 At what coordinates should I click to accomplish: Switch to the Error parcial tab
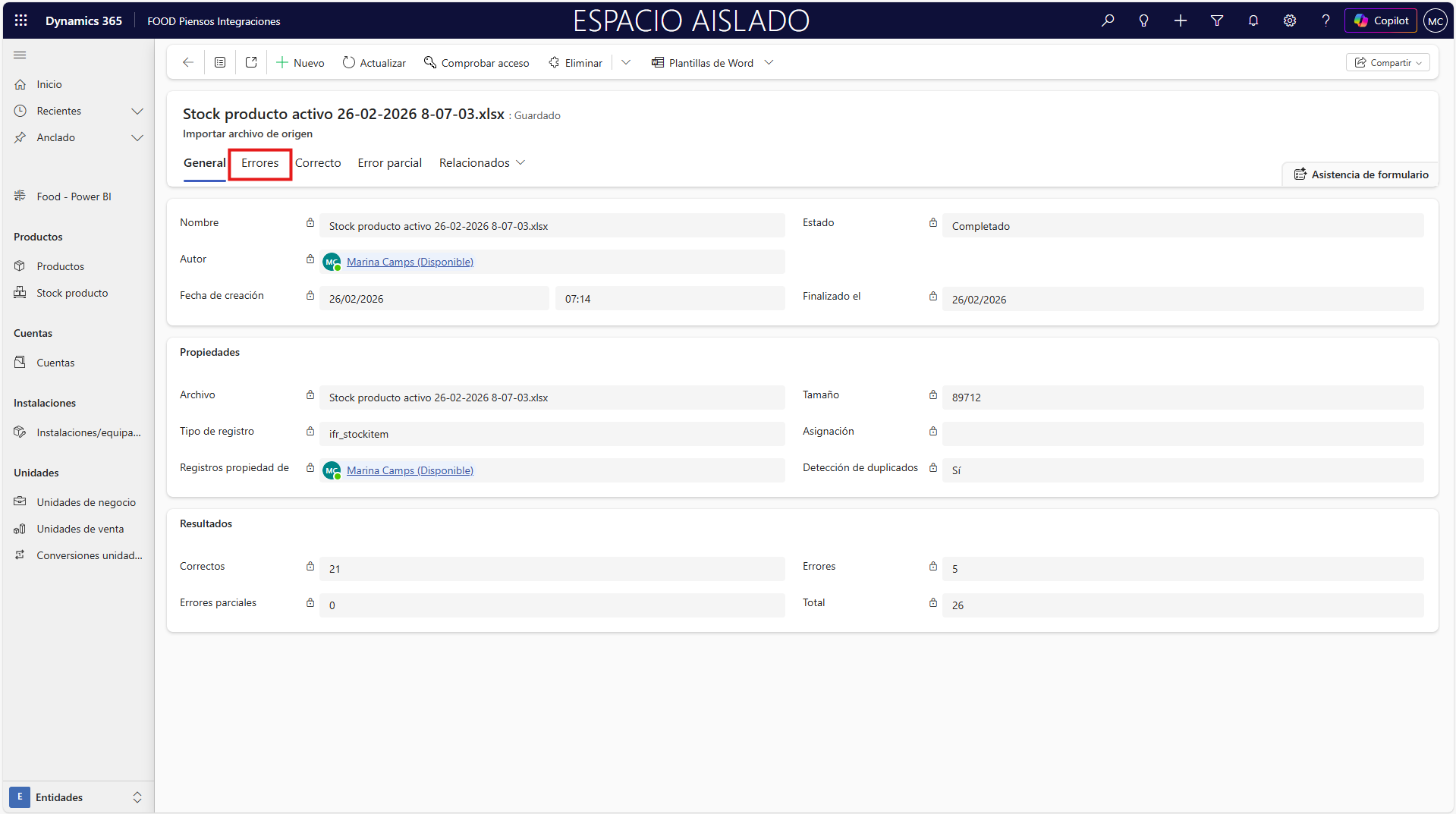click(x=389, y=163)
